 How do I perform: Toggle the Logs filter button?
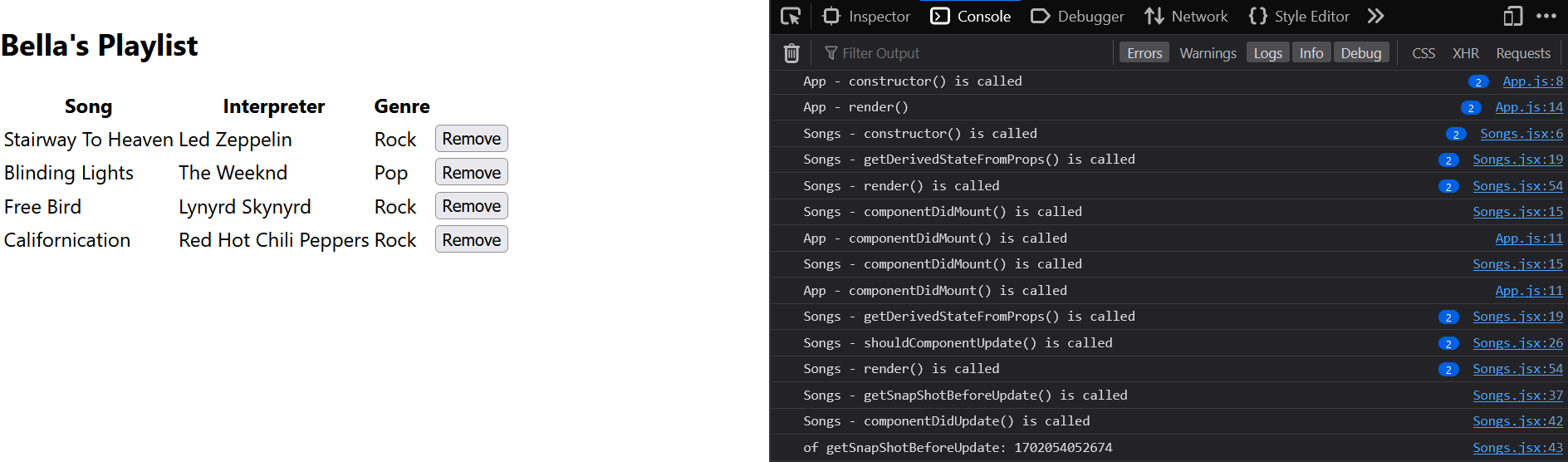pyautogui.click(x=1267, y=53)
